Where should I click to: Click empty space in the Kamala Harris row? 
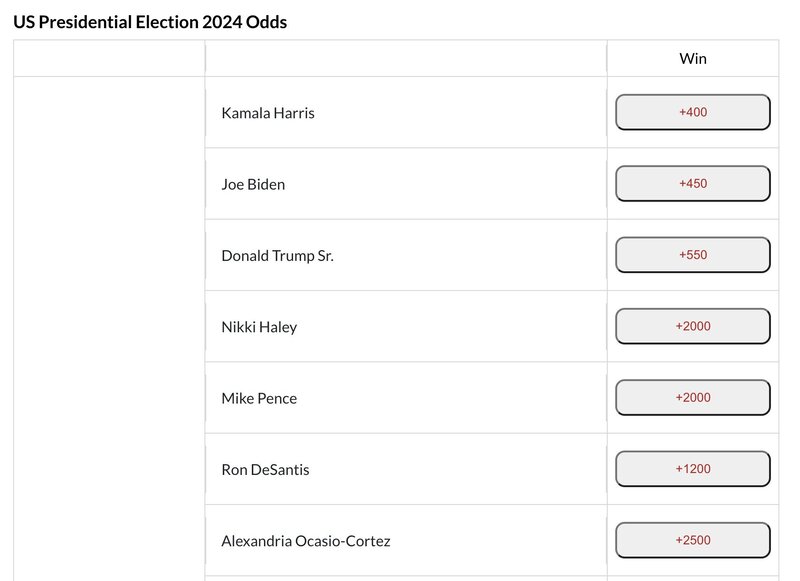click(459, 112)
